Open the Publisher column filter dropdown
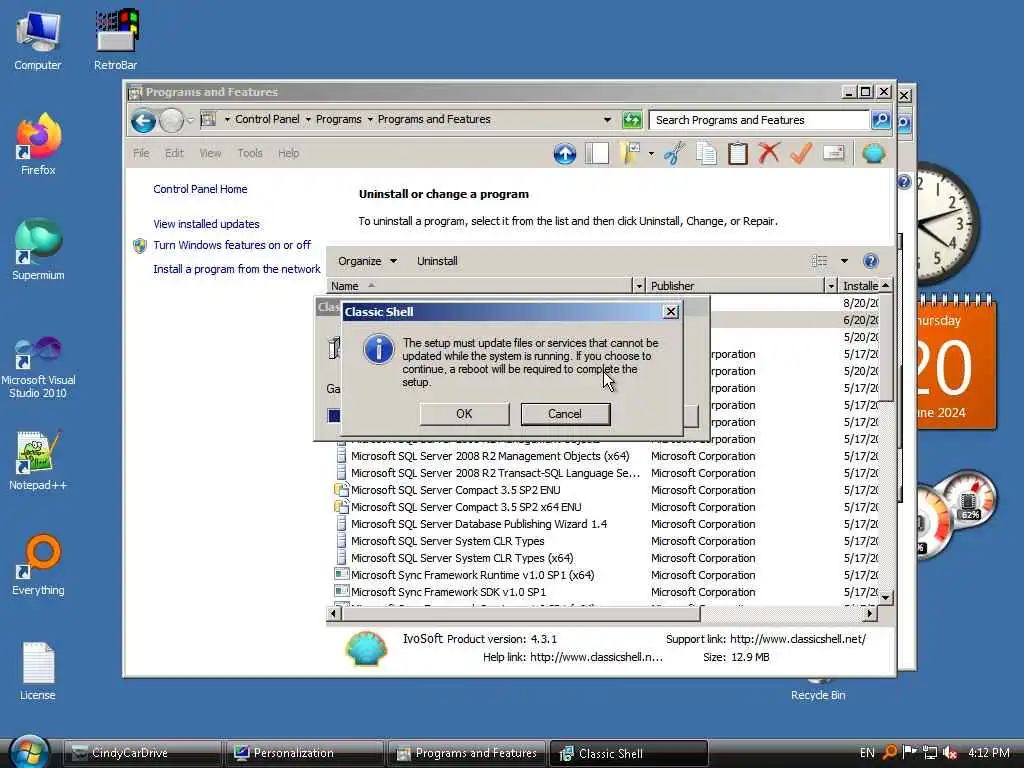Image resolution: width=1024 pixels, height=768 pixels. [x=831, y=286]
